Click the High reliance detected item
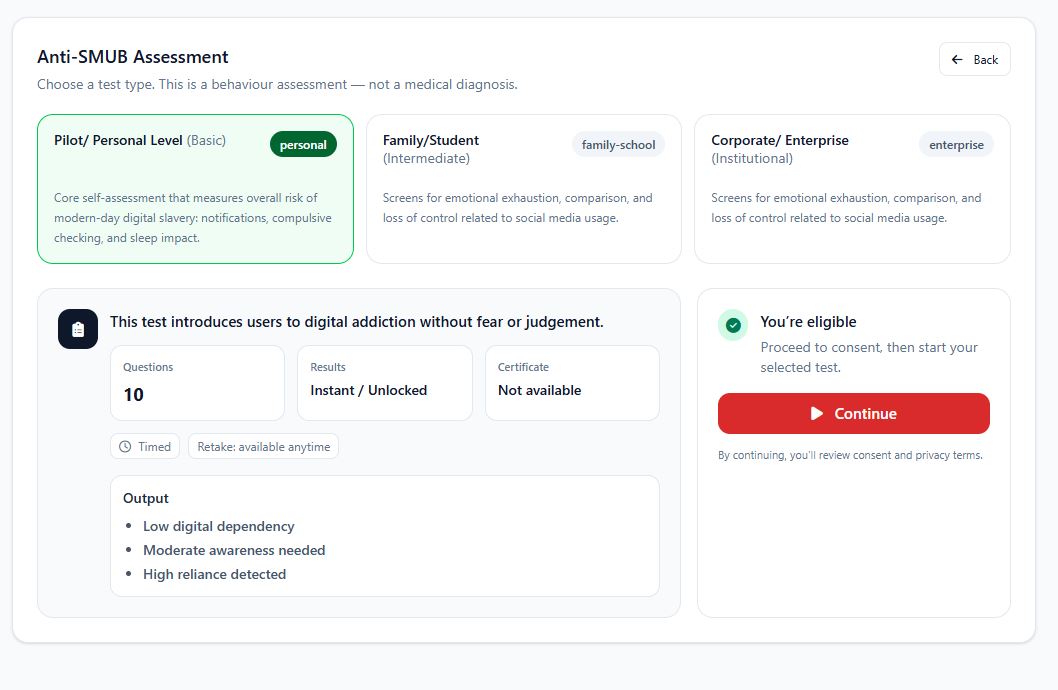Viewport: 1058px width, 690px height. click(215, 575)
